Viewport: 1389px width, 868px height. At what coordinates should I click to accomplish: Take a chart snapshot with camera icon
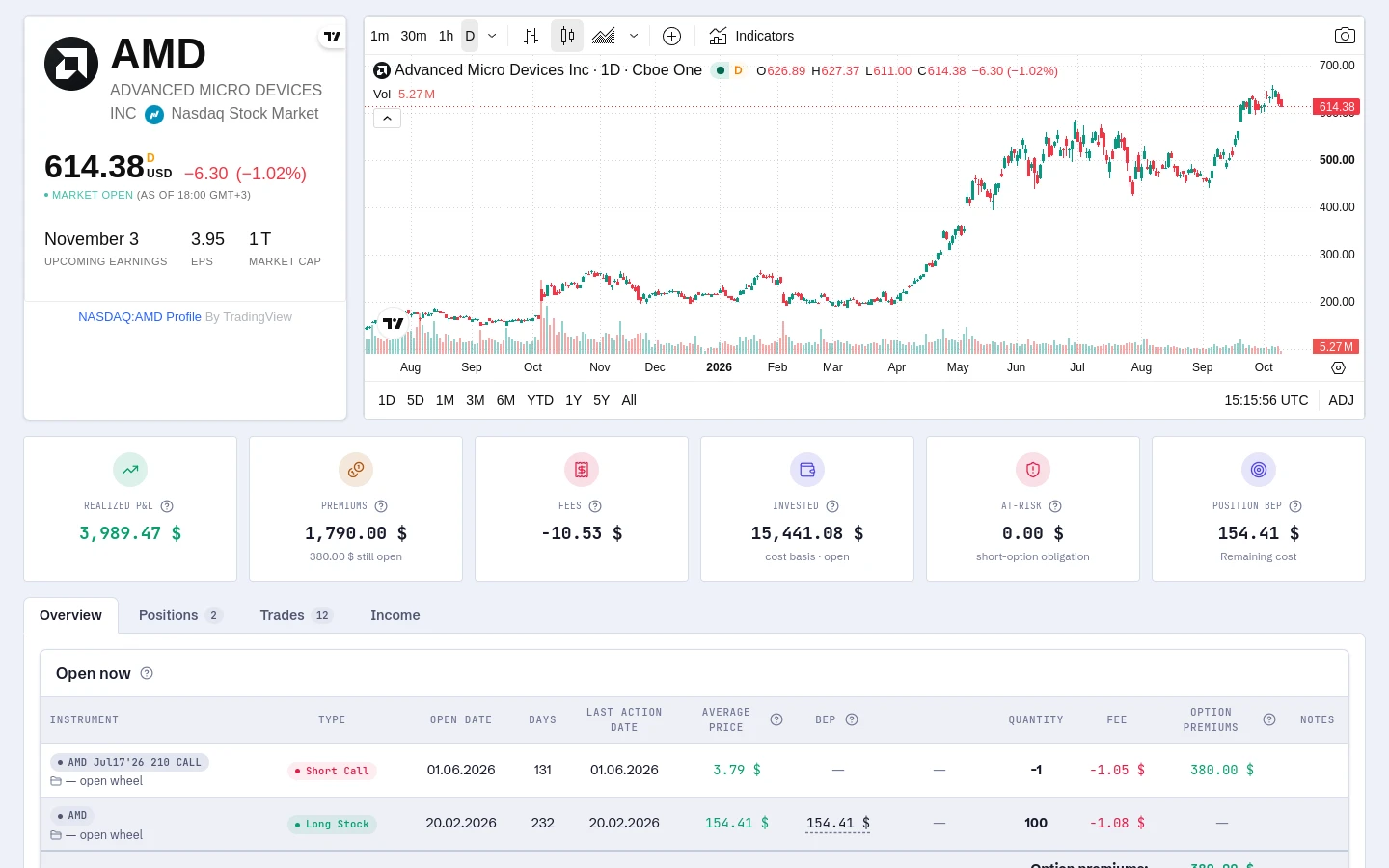click(x=1345, y=36)
